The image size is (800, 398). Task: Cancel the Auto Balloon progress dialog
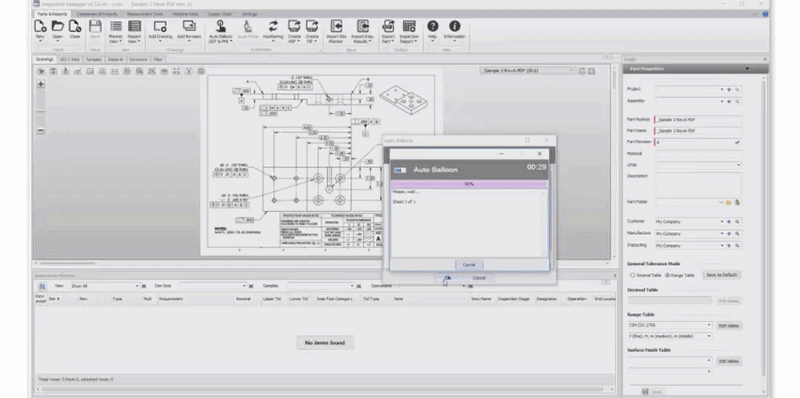coord(469,265)
